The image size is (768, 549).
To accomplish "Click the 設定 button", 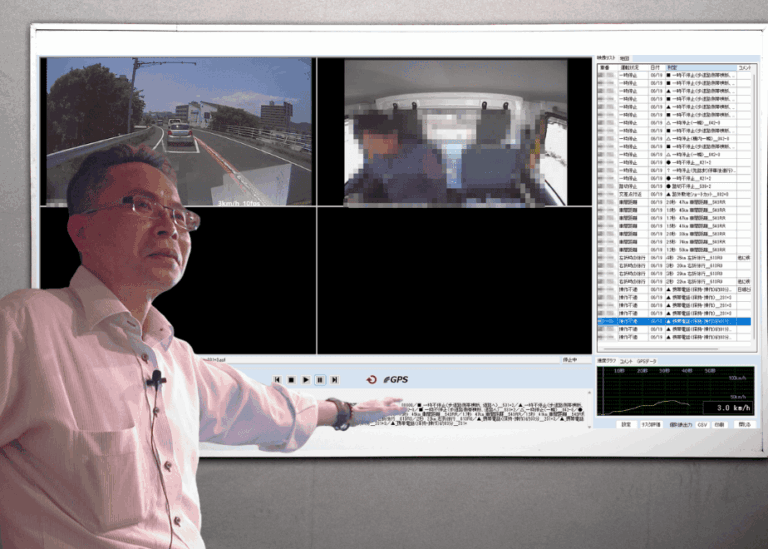I will click(626, 424).
